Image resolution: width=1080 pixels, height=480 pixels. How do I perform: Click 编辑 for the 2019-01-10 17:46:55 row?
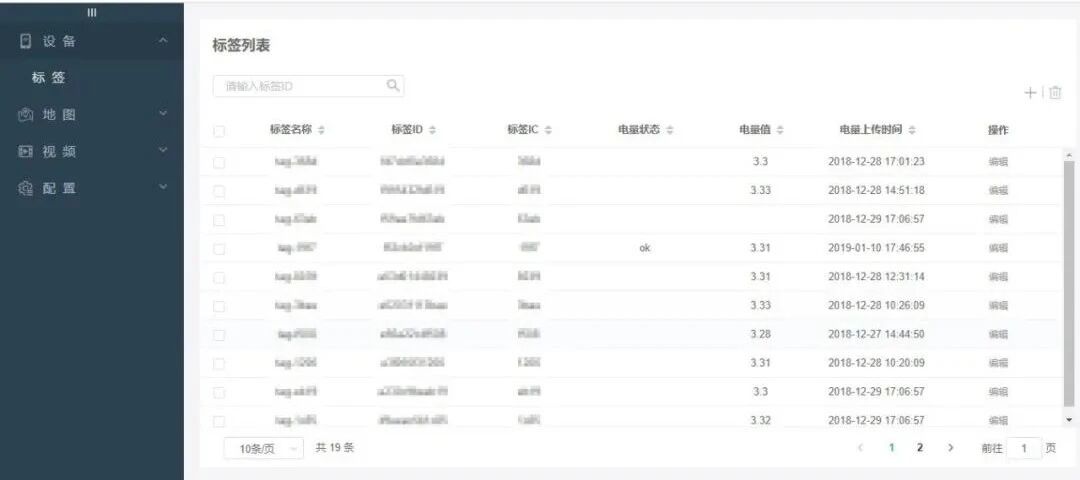click(997, 249)
